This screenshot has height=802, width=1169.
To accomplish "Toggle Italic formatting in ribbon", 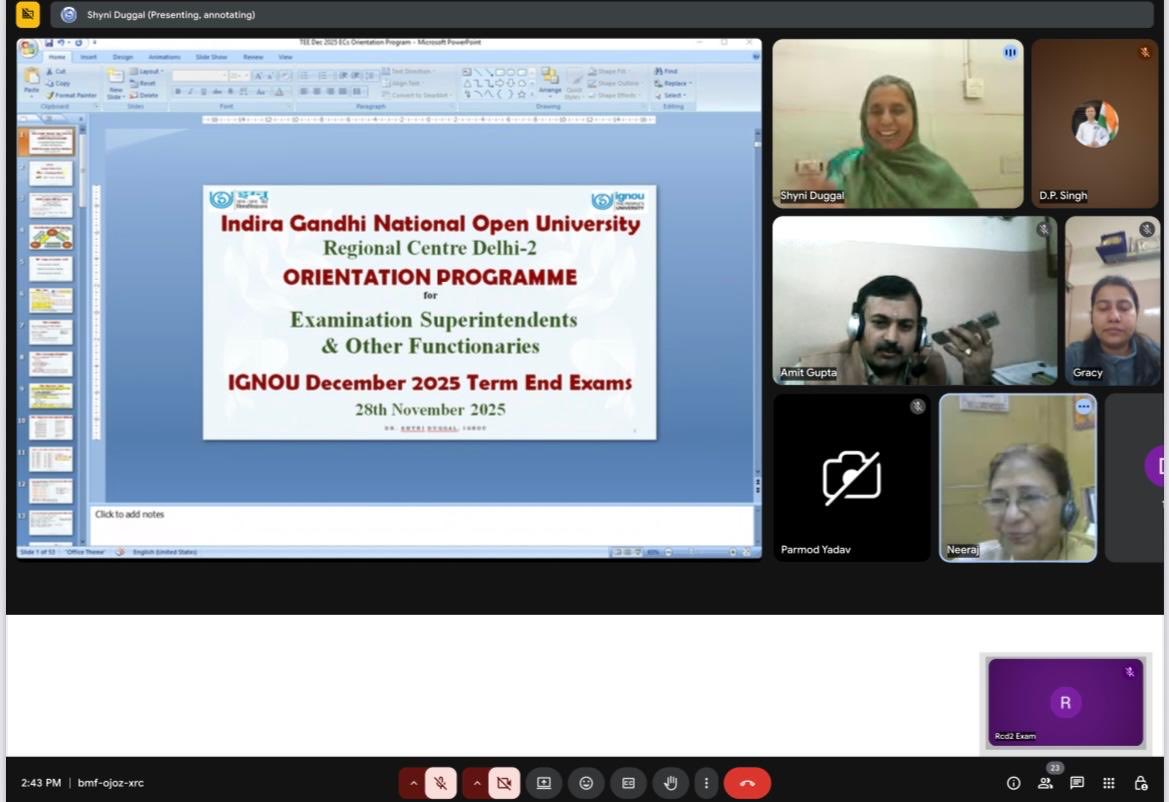I will tap(191, 92).
